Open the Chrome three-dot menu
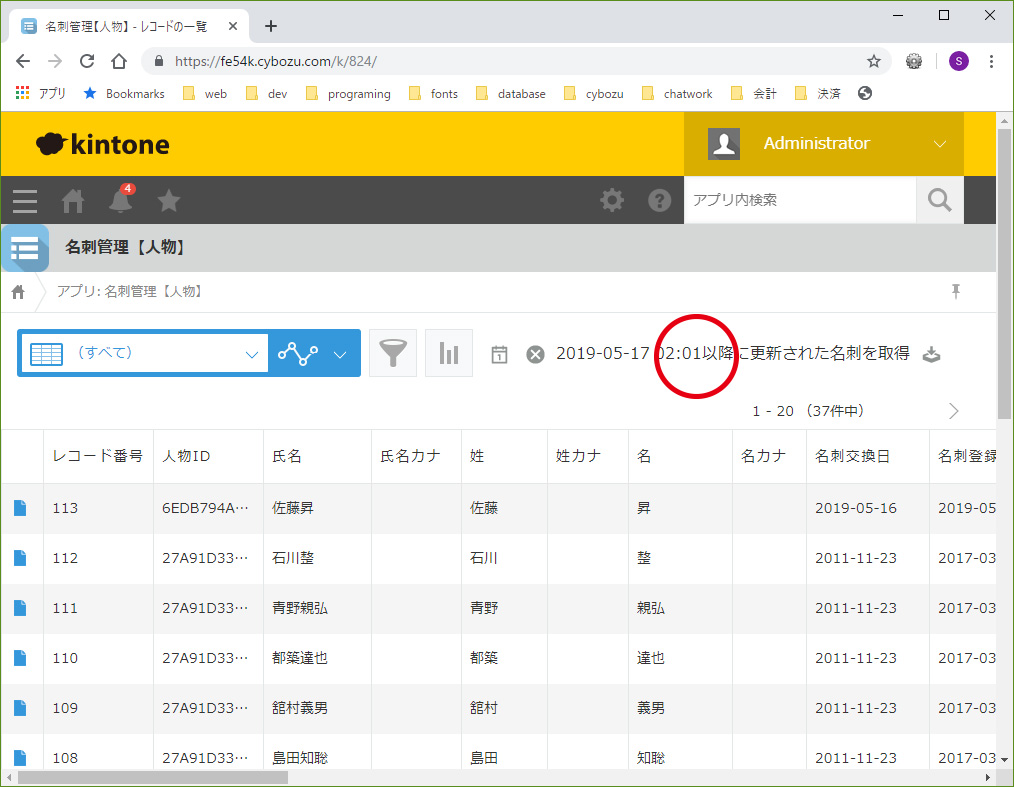This screenshot has width=1014, height=787. tap(991, 61)
